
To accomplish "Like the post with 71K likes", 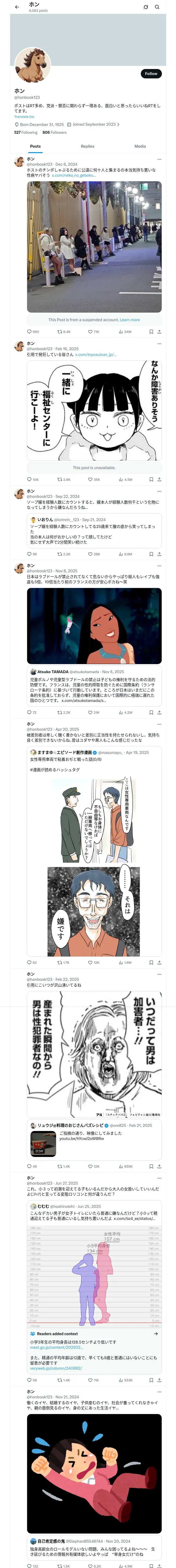I will (x=93, y=332).
